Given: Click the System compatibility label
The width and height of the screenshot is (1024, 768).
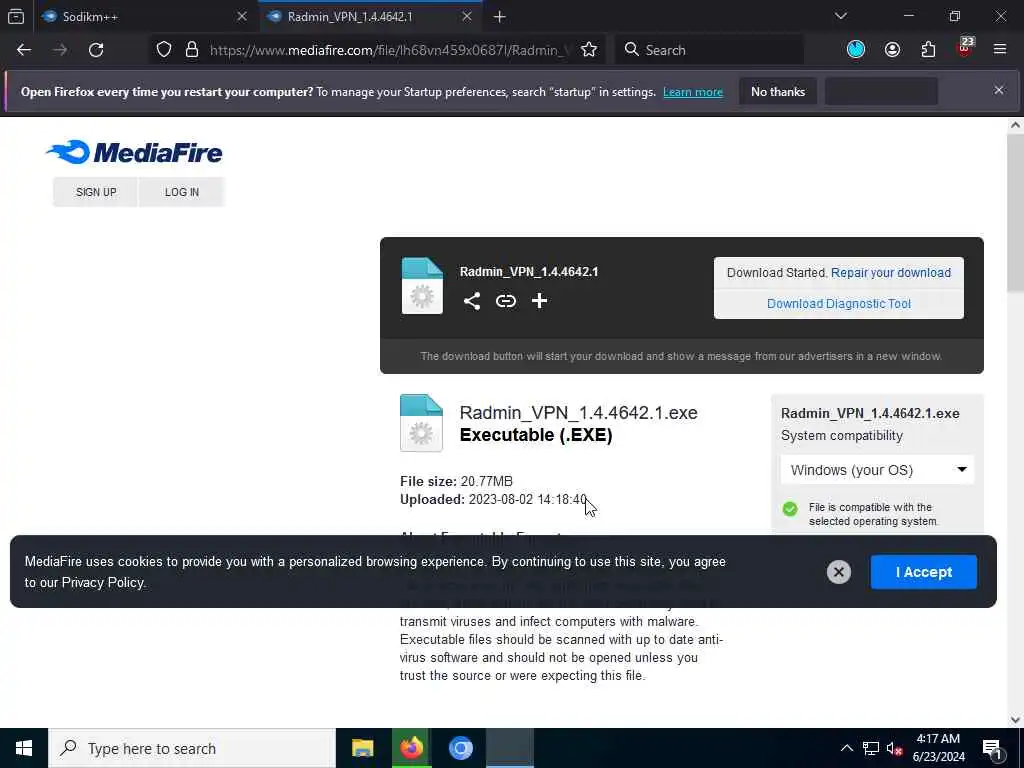Looking at the screenshot, I should tap(842, 436).
